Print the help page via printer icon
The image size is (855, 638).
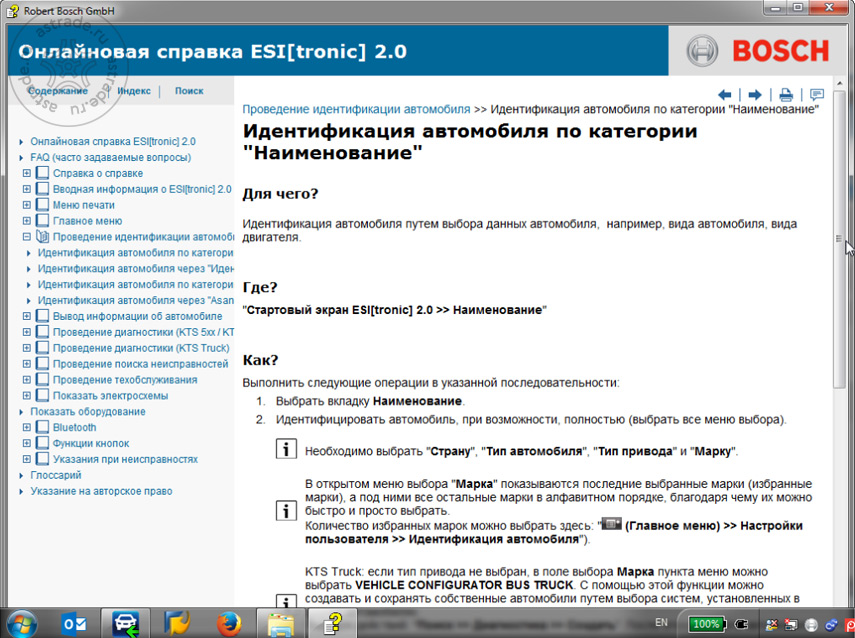coord(786,95)
